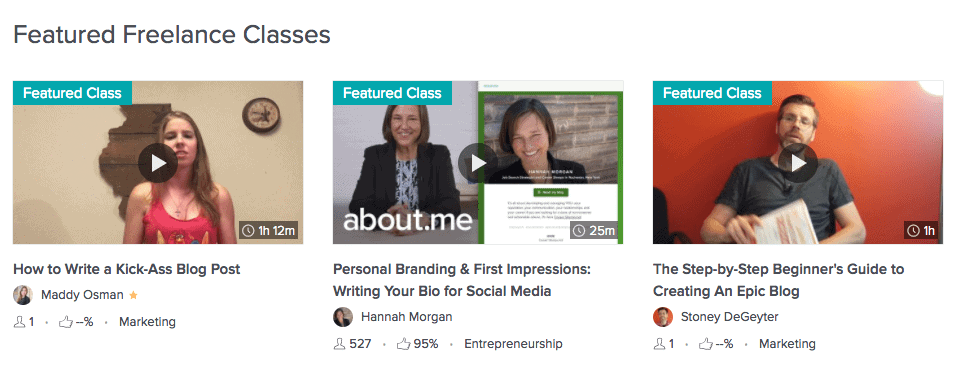Image resolution: width=955 pixels, height=376 pixels.
Task: Open The Step-by-Step Beginner's Guide class title
Action: point(778,280)
